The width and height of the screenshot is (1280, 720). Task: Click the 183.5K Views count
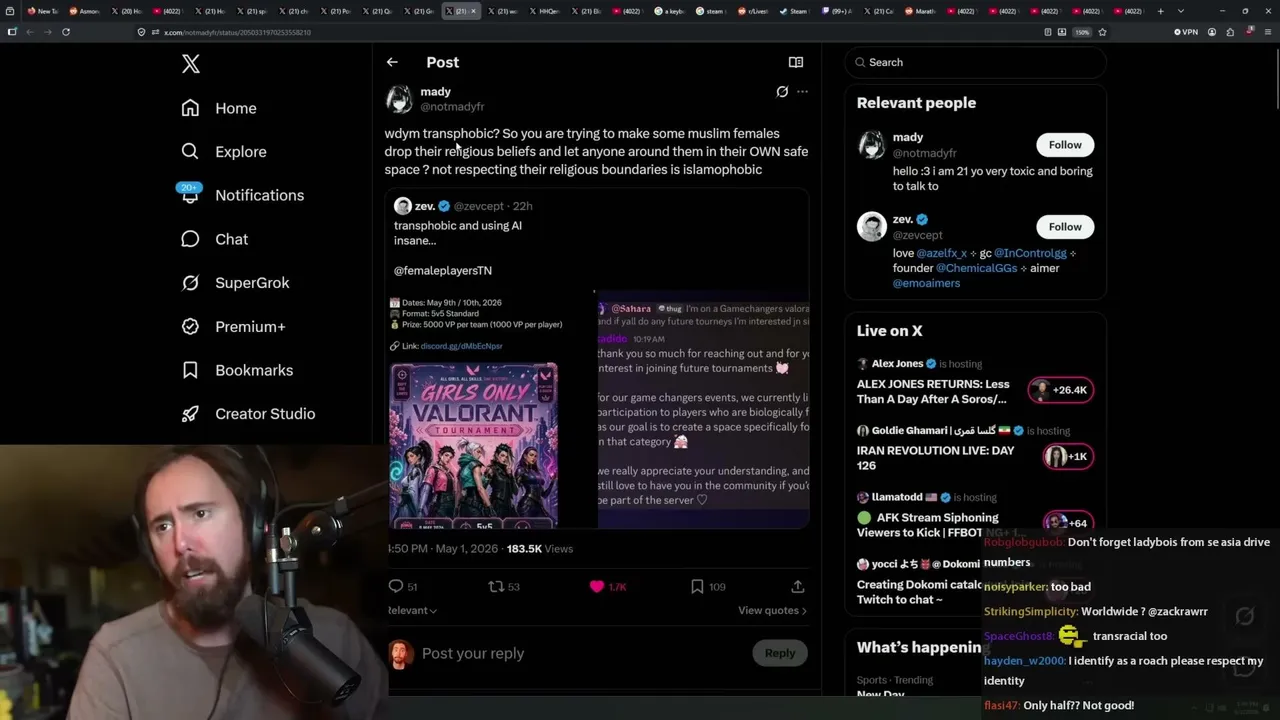click(540, 549)
